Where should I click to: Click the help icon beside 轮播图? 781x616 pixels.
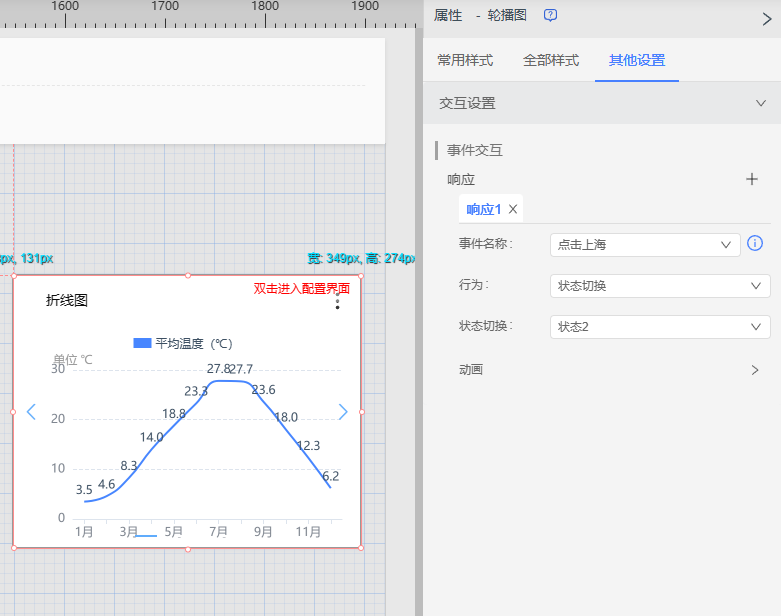550,16
